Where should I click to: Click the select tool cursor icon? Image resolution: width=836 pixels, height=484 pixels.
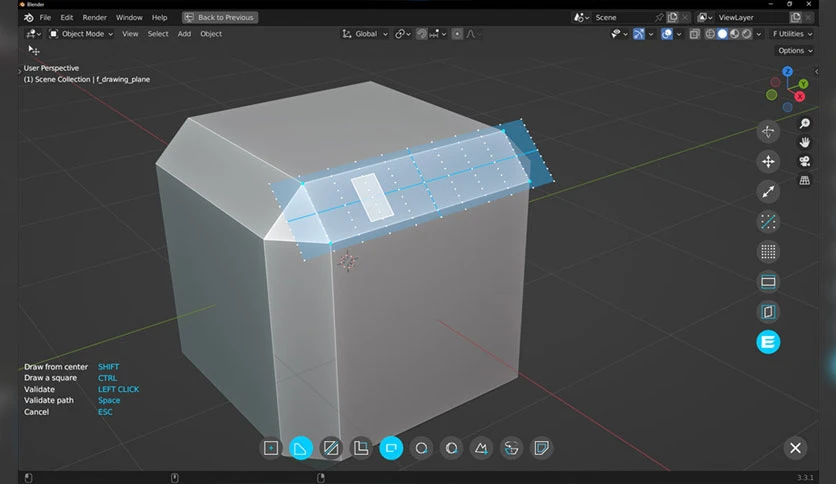tap(34, 50)
